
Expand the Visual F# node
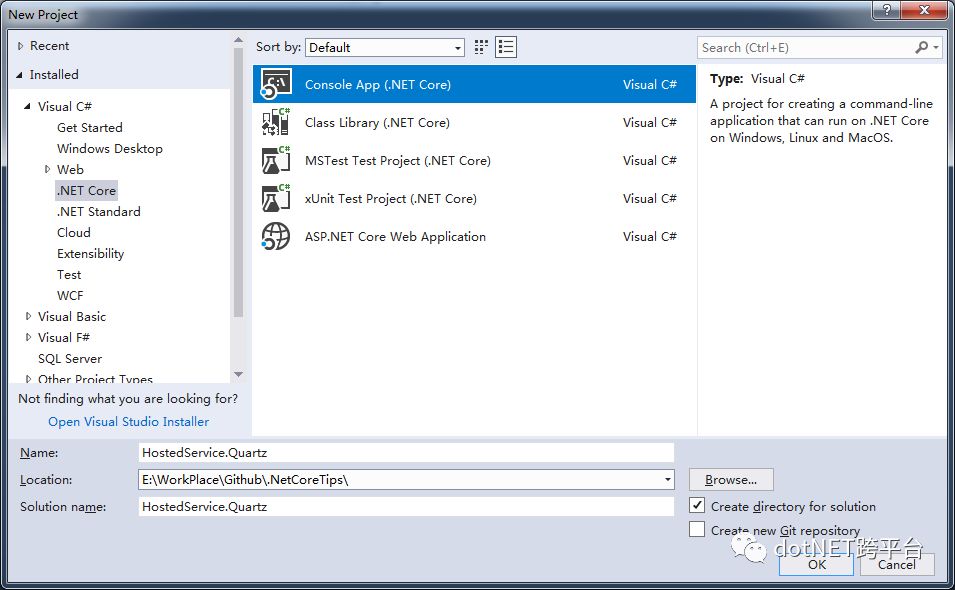click(x=28, y=337)
